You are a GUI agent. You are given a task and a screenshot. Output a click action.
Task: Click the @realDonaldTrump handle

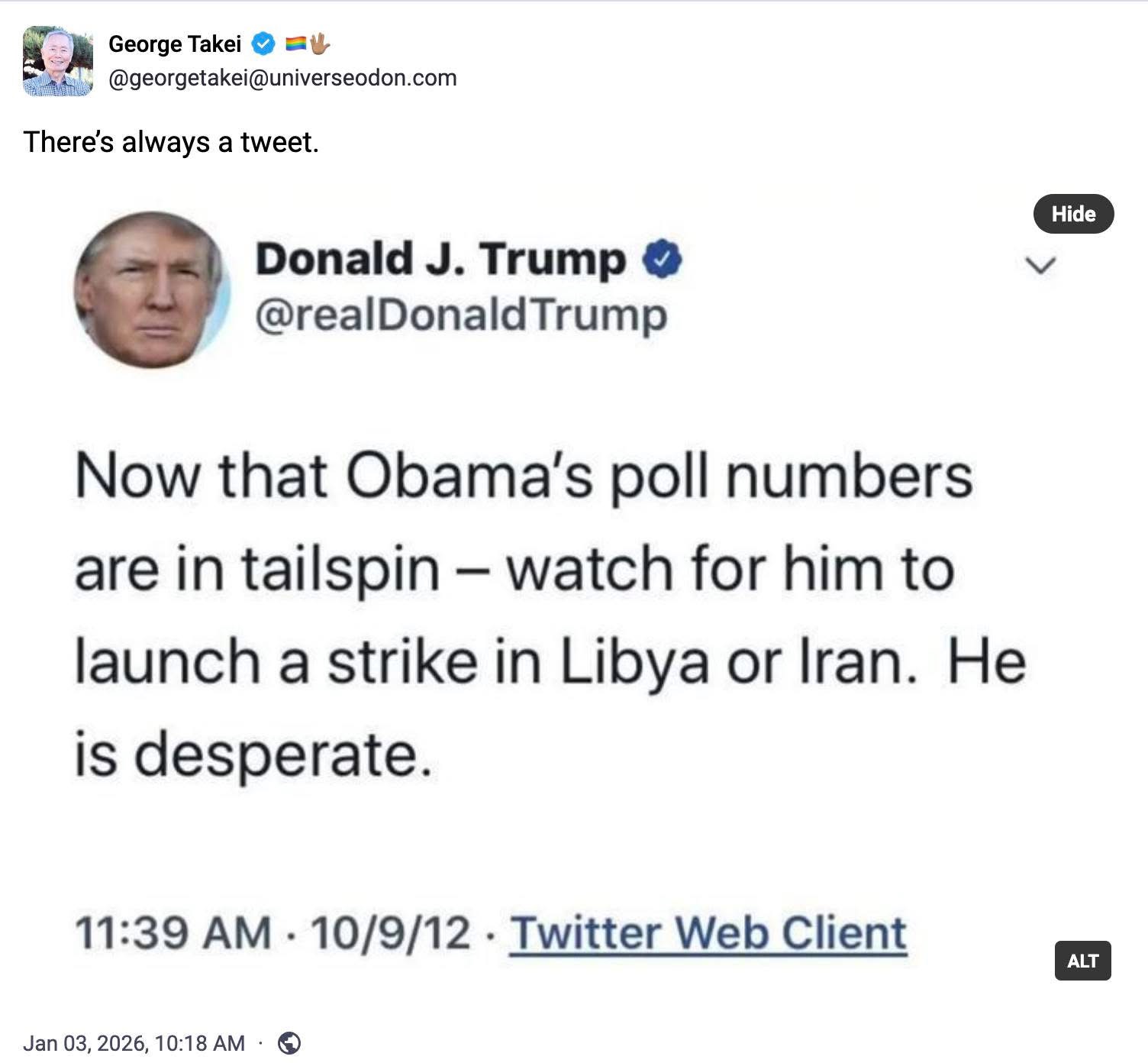click(x=461, y=315)
